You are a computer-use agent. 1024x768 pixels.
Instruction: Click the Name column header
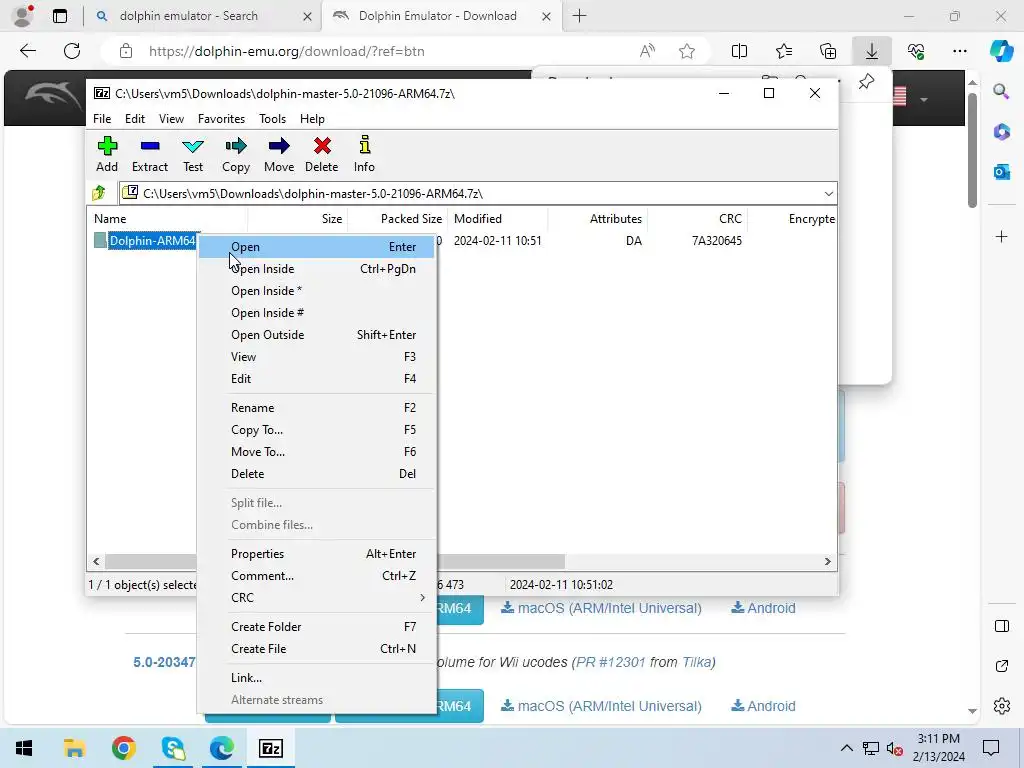coord(167,219)
